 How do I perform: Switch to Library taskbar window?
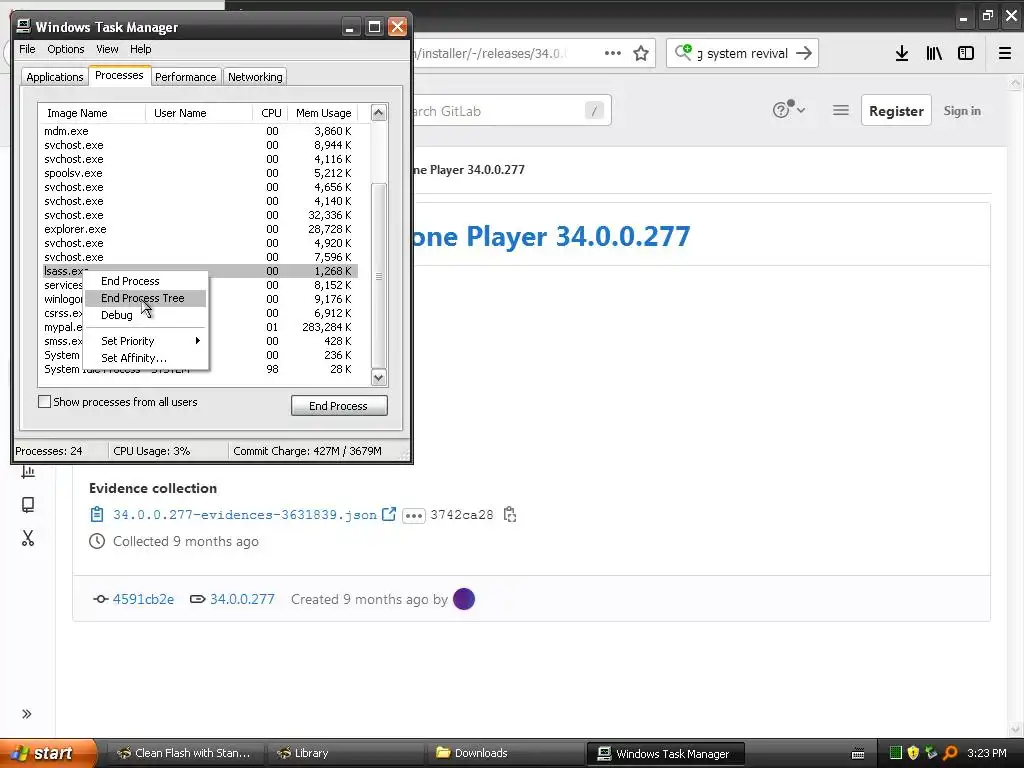point(345,753)
